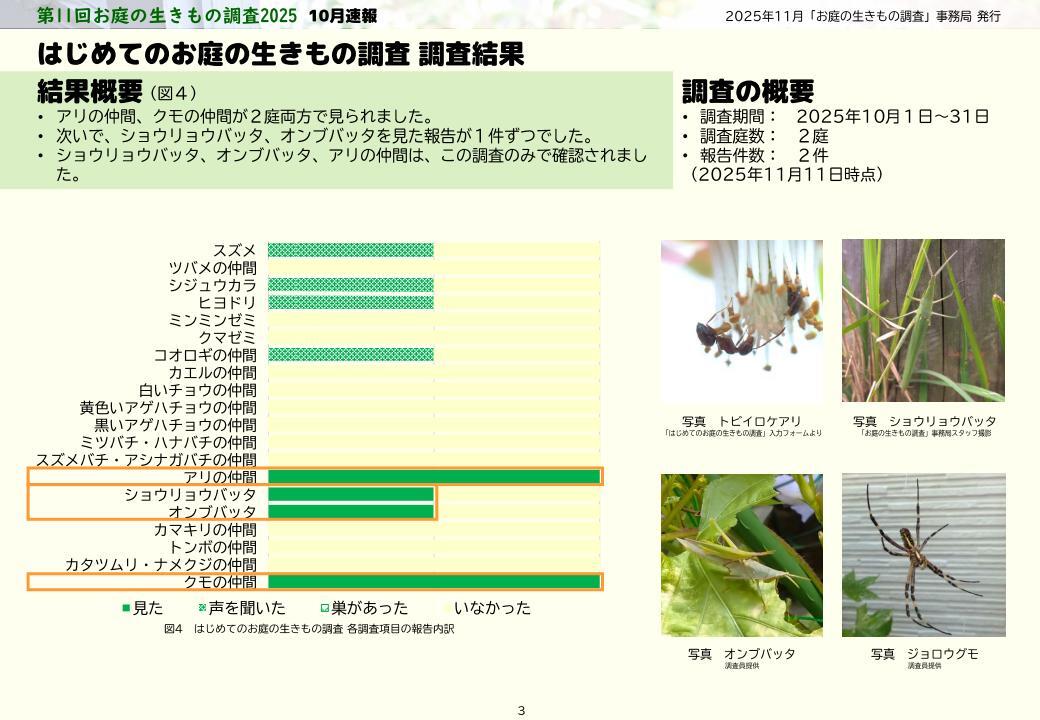The height and width of the screenshot is (720, 1040).
Task: Click the 巣があった legend swatch
Action: pyautogui.click(x=325, y=608)
